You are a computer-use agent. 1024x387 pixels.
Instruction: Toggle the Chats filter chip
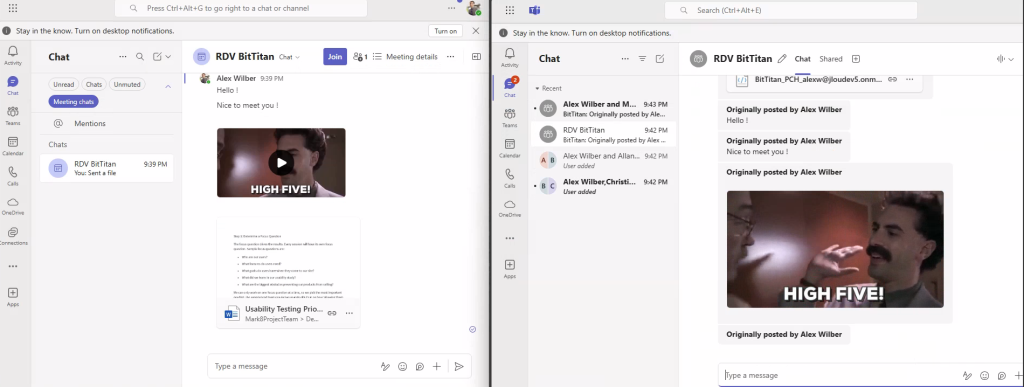[94, 85]
